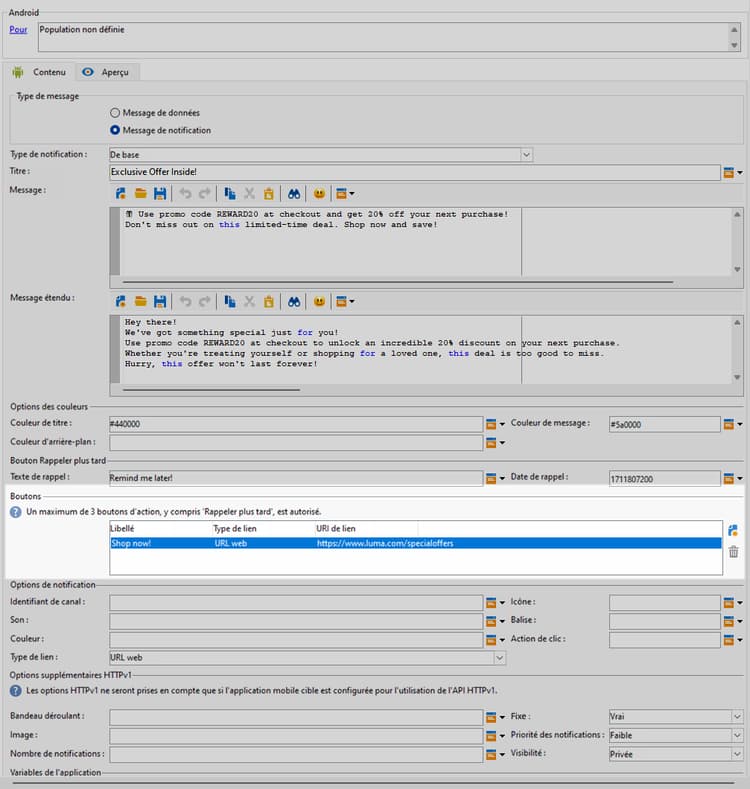Open personalization dropdown in Message toolbar
The height and width of the screenshot is (789, 750).
coord(345,194)
